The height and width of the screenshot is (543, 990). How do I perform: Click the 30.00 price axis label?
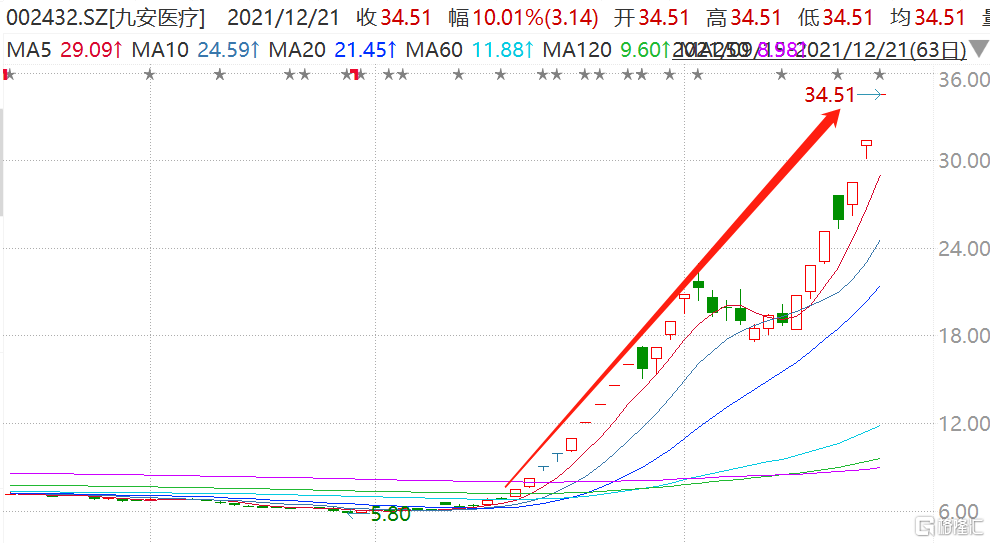[x=963, y=160]
